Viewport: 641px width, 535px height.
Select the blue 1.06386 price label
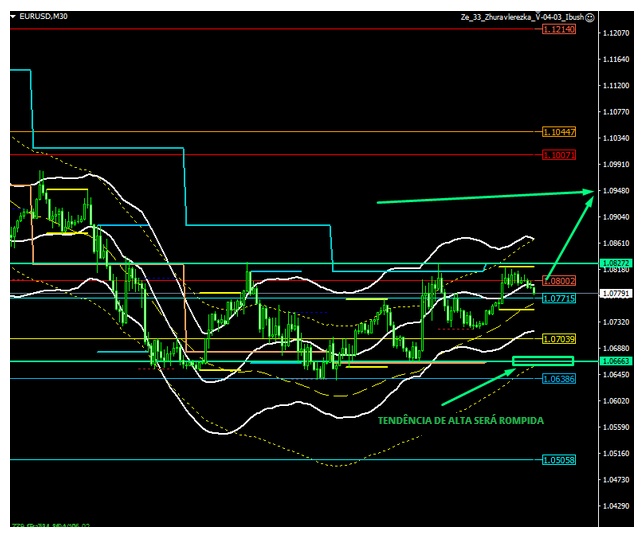(x=558, y=379)
